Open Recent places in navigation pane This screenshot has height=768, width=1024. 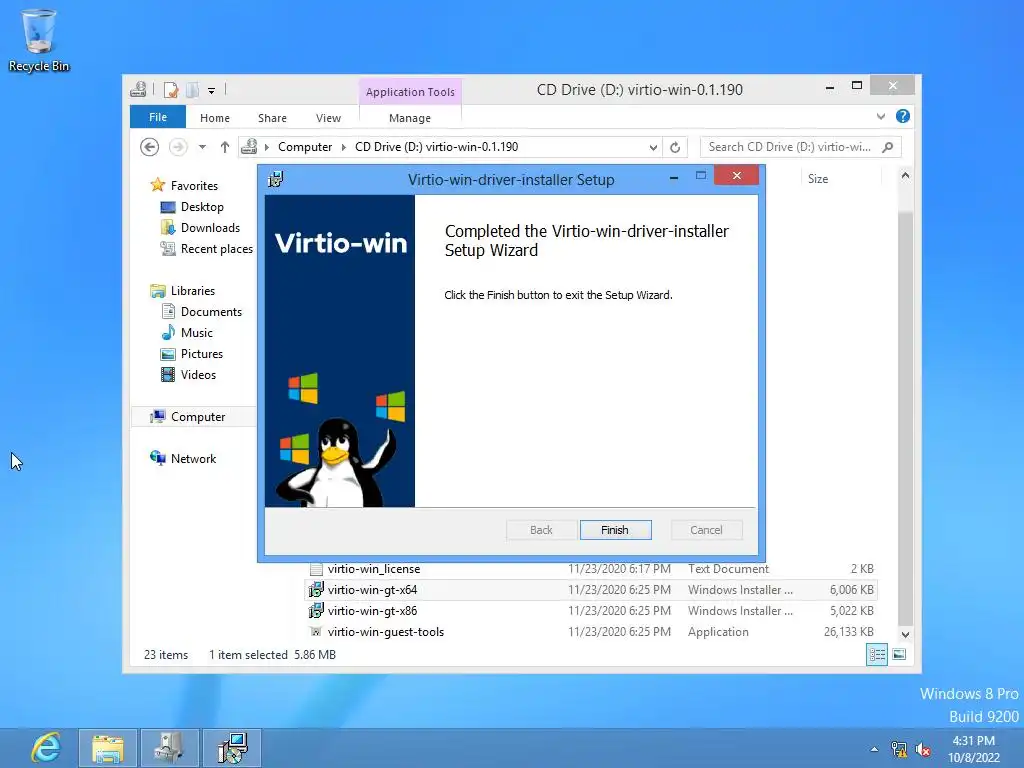(216, 249)
